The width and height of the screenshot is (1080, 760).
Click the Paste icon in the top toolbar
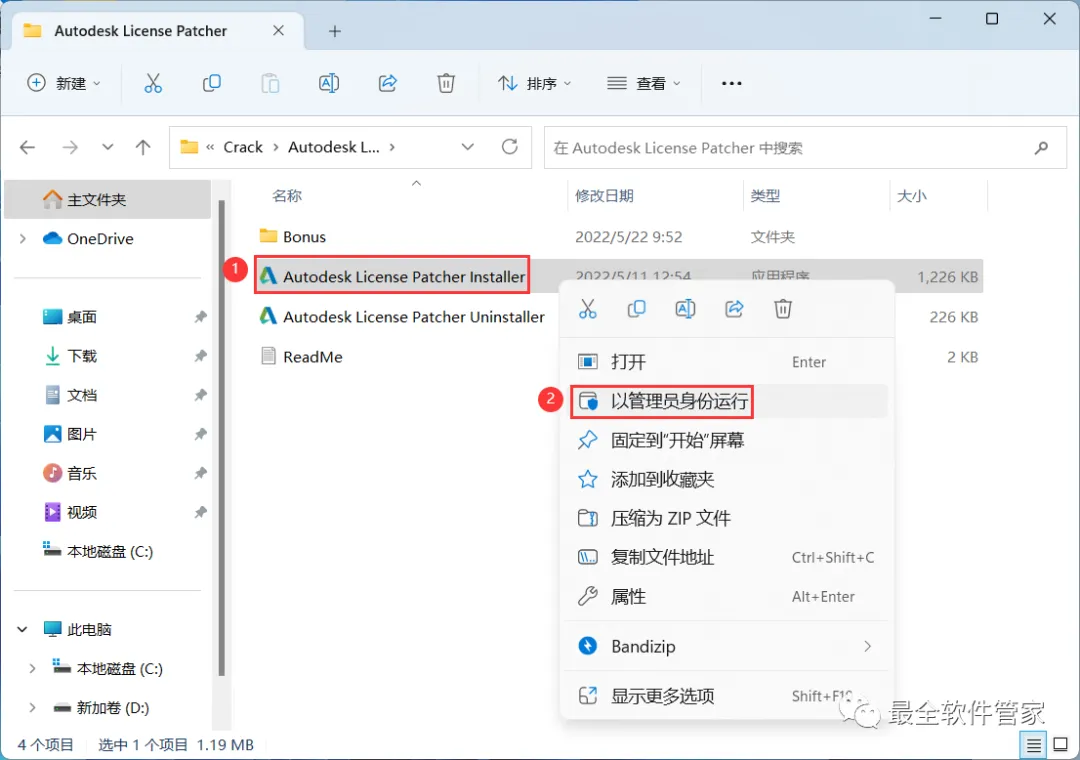[270, 83]
